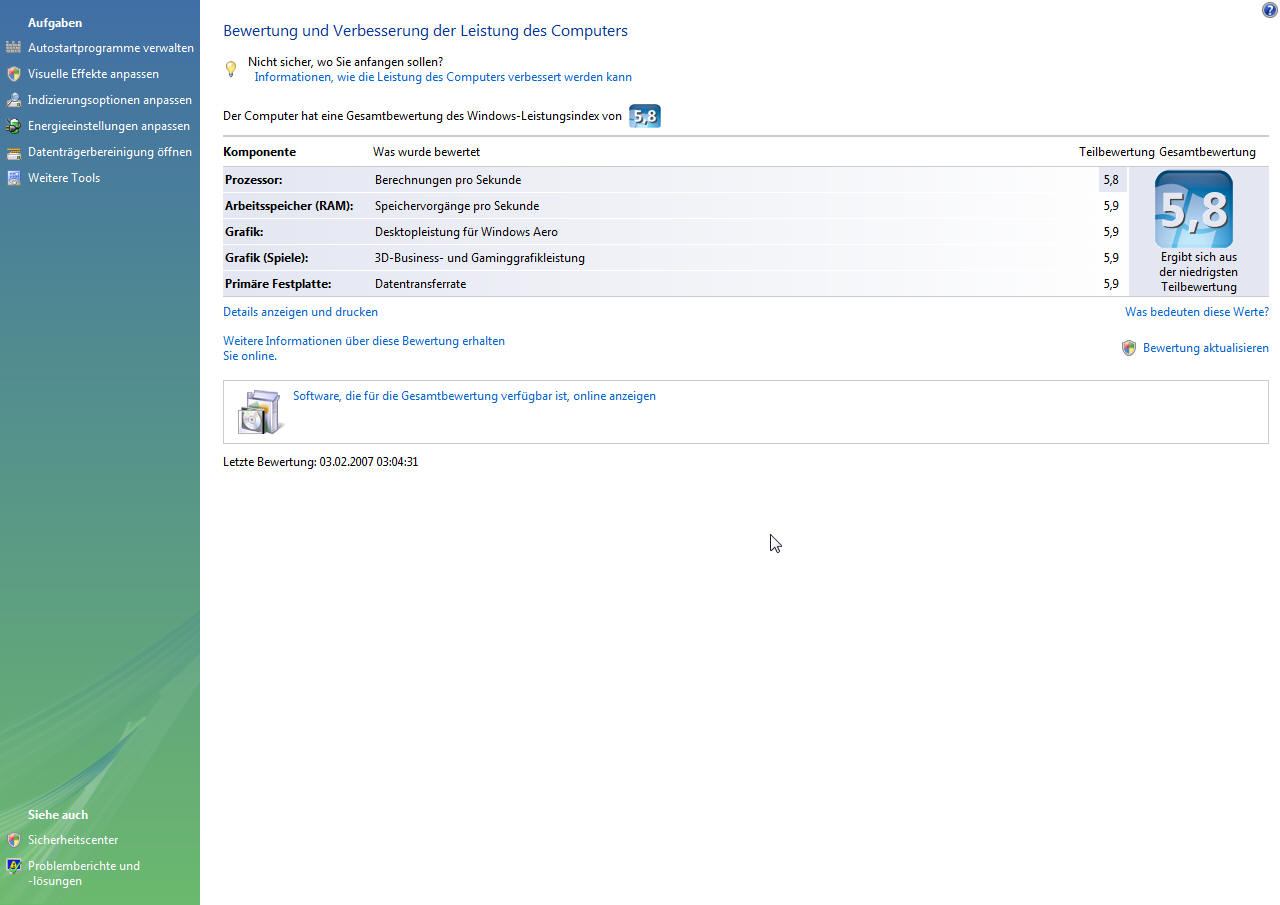Click the Arbeitsspeicher 5,9 subscore
Viewport: 1280px width, 905px height.
(x=1111, y=206)
